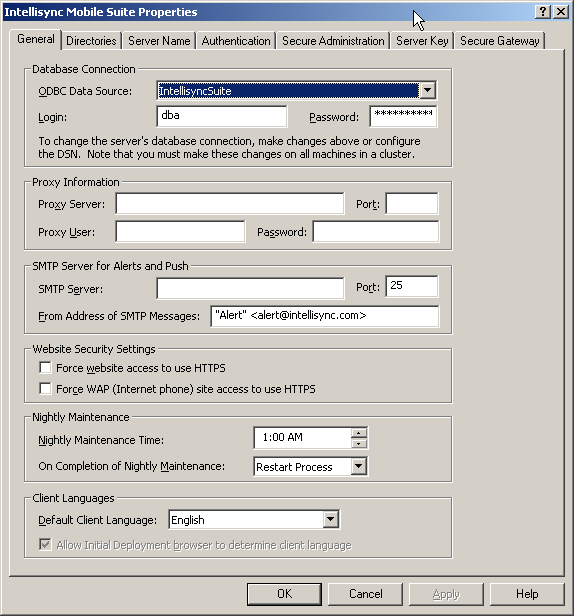Image resolution: width=574 pixels, height=616 pixels.
Task: Open the Secure Gateway tab
Action: point(499,41)
